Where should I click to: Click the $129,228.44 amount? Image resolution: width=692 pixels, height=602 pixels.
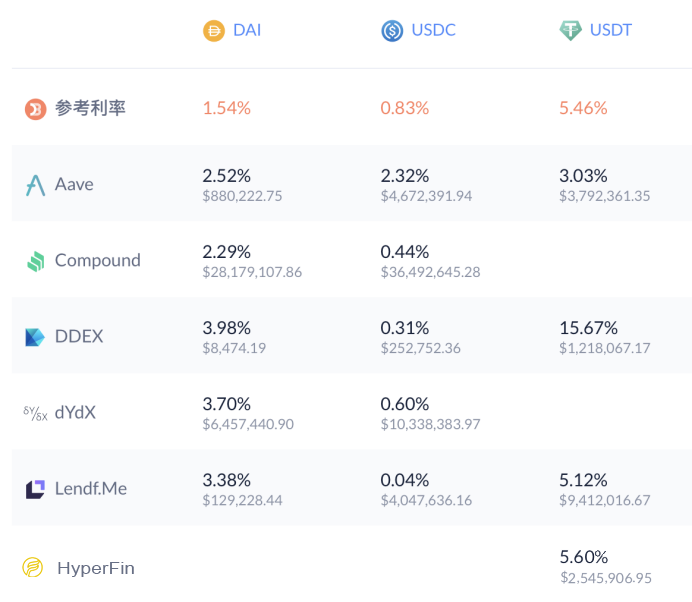[242, 500]
